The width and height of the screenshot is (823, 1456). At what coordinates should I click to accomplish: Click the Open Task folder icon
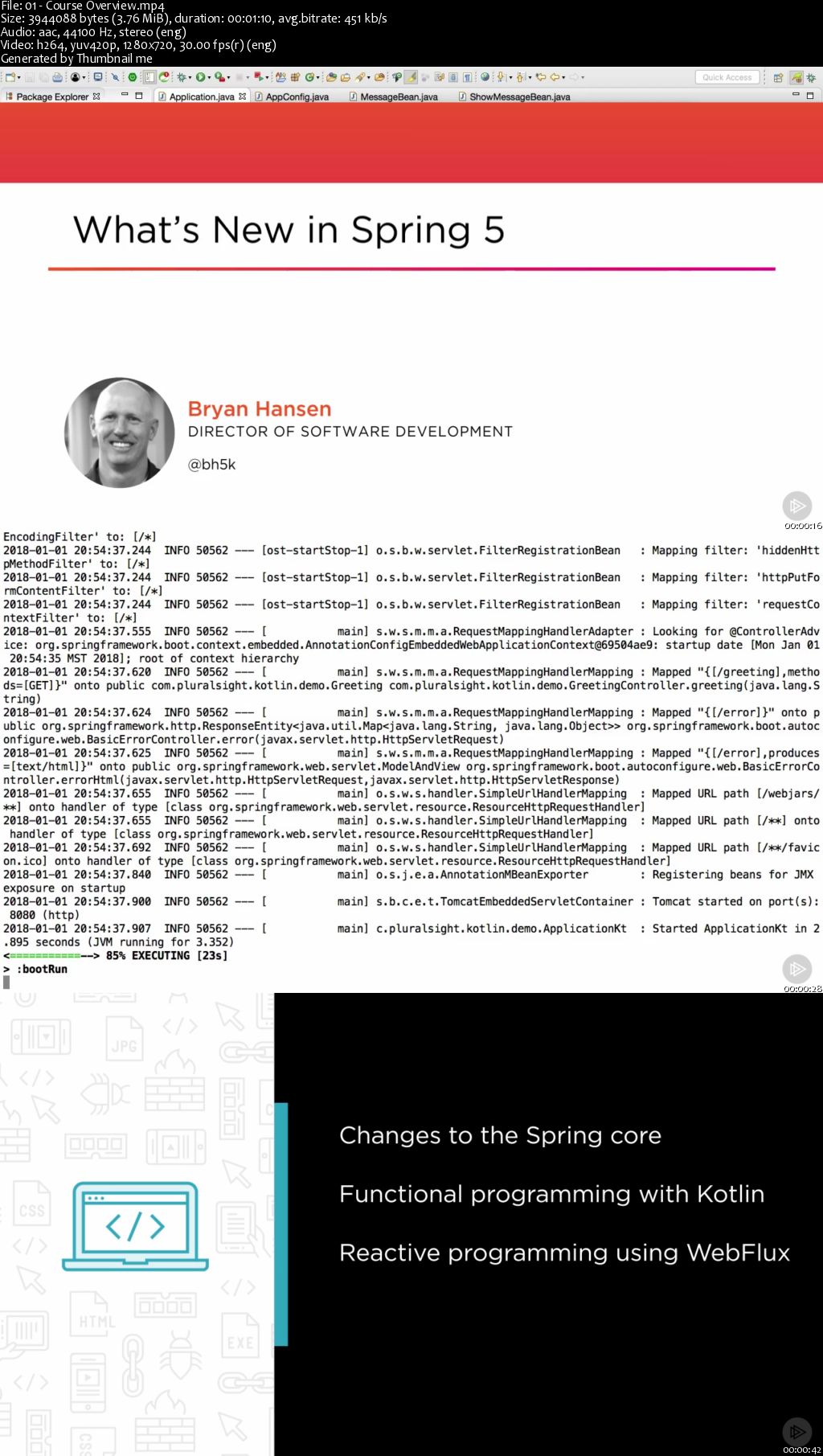coord(346,77)
